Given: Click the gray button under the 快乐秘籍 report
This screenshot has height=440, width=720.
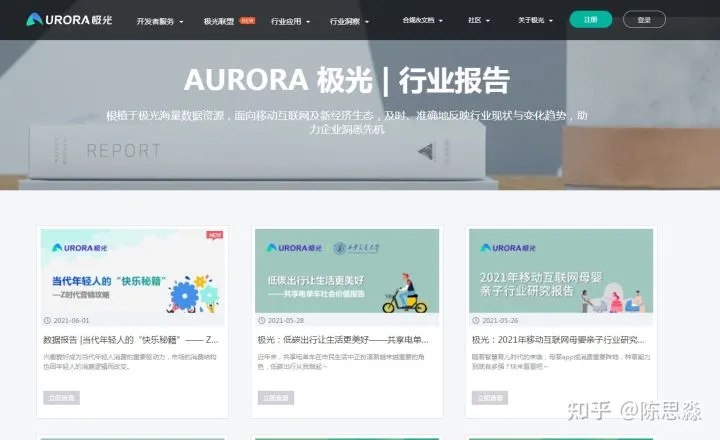Looking at the screenshot, I should click(x=62, y=398).
